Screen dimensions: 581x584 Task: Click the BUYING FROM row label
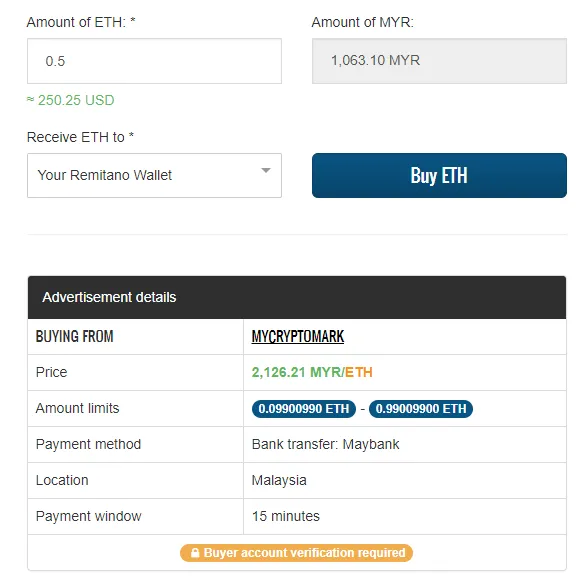click(x=74, y=336)
